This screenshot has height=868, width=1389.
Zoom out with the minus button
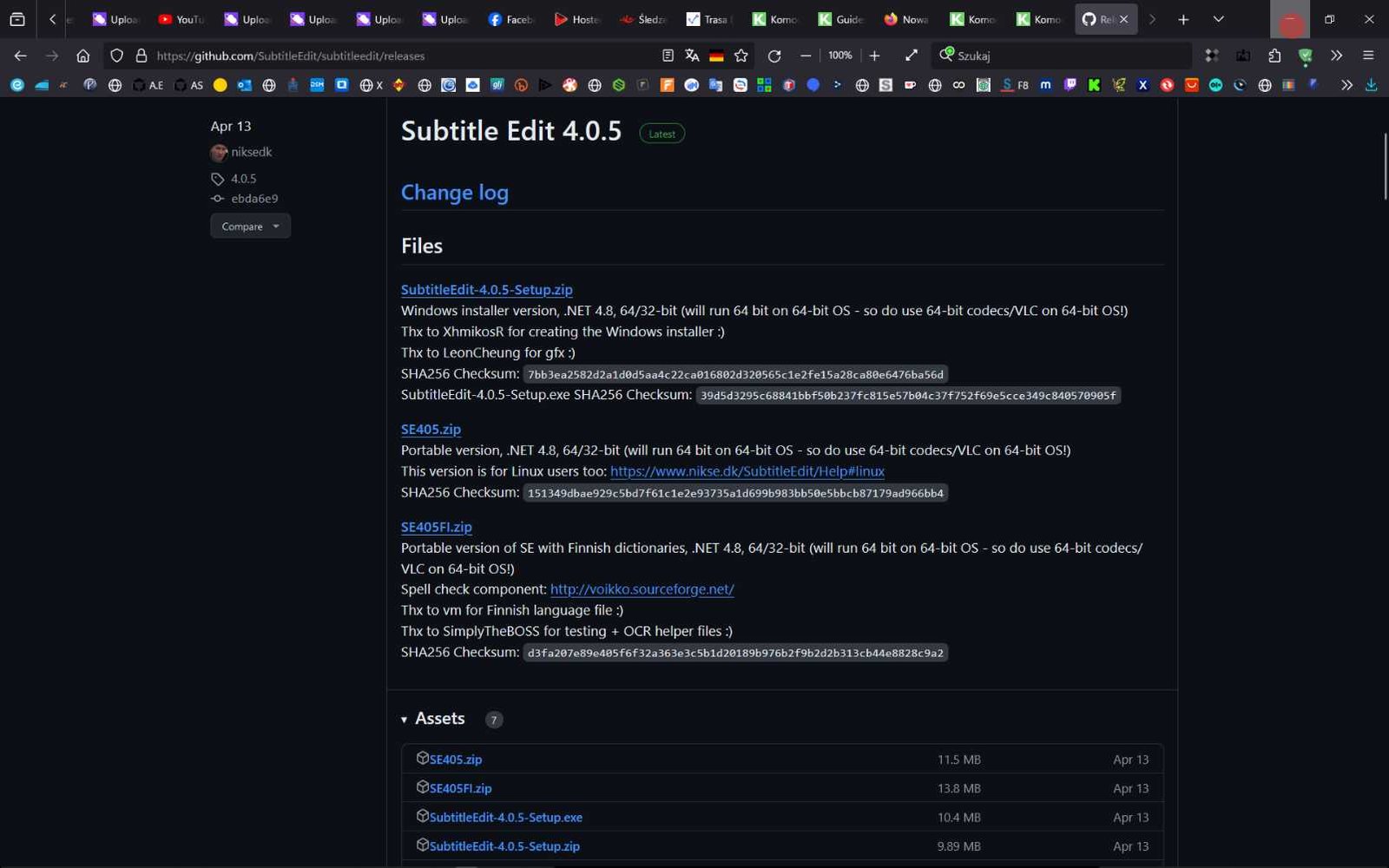pyautogui.click(x=806, y=56)
